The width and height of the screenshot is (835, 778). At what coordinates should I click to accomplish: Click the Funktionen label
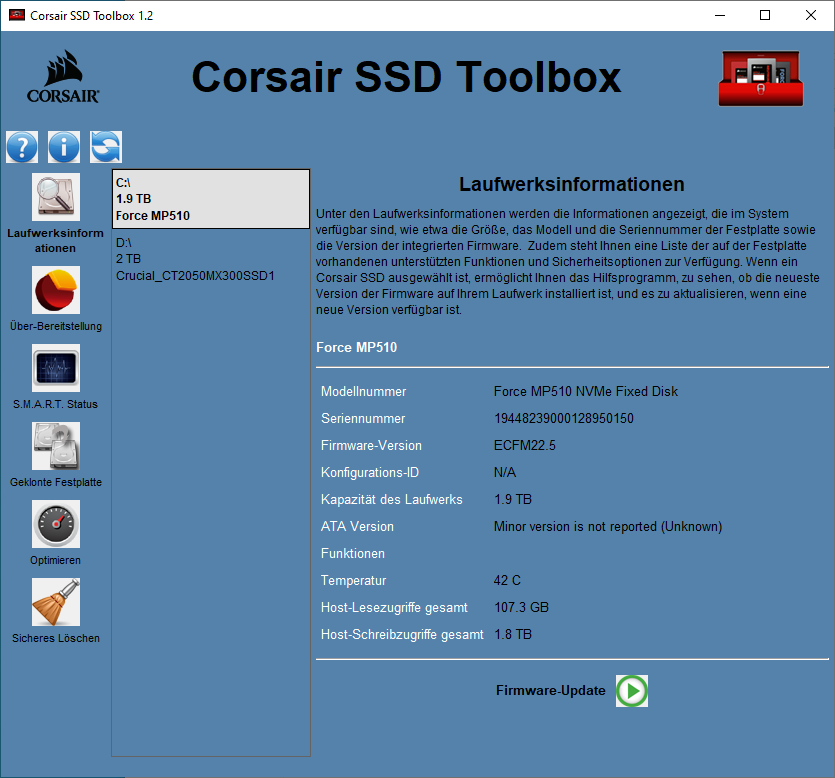[x=353, y=554]
